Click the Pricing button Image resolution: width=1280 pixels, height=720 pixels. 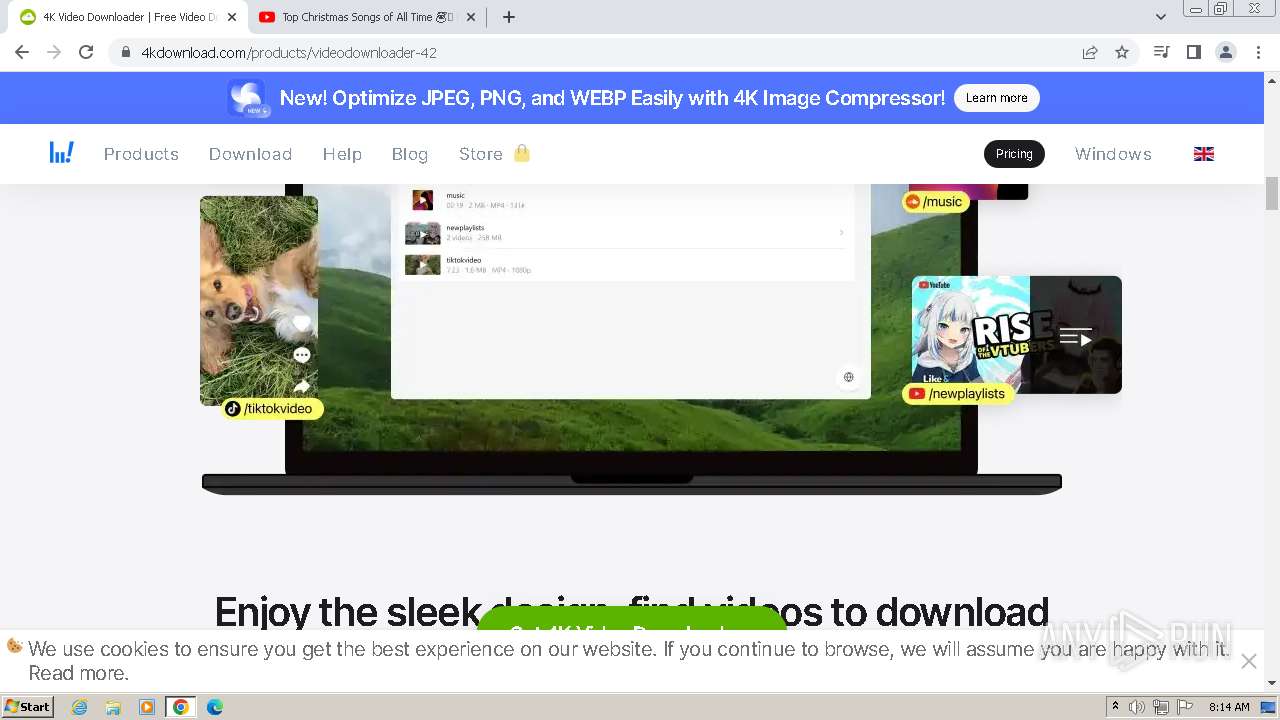[x=1014, y=154]
